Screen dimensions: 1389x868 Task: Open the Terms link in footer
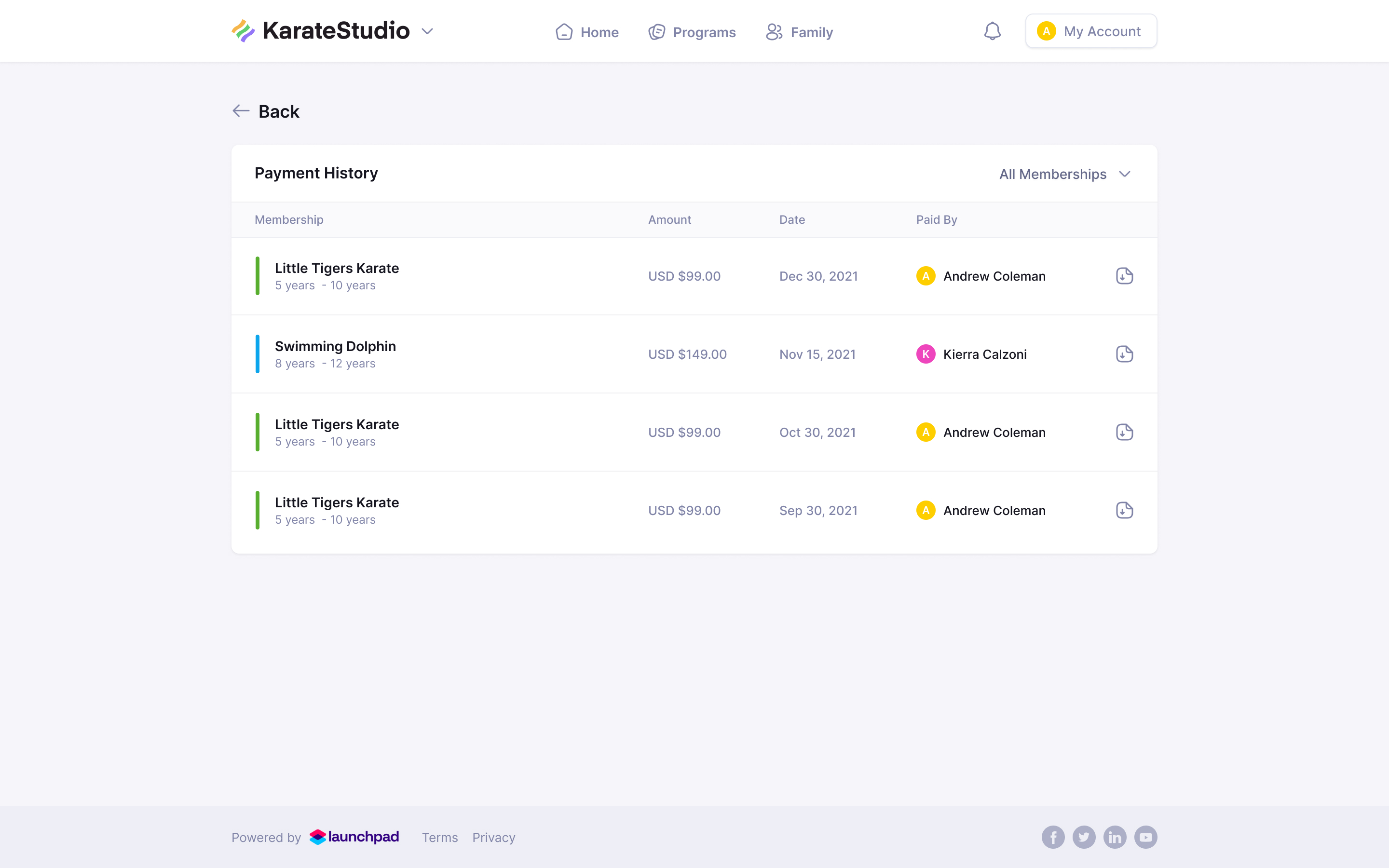coord(440,838)
